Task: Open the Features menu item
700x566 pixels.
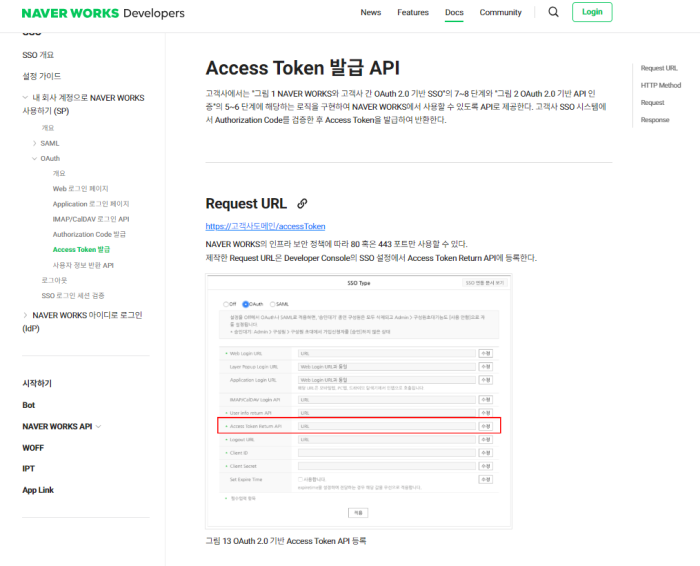Action: click(413, 12)
